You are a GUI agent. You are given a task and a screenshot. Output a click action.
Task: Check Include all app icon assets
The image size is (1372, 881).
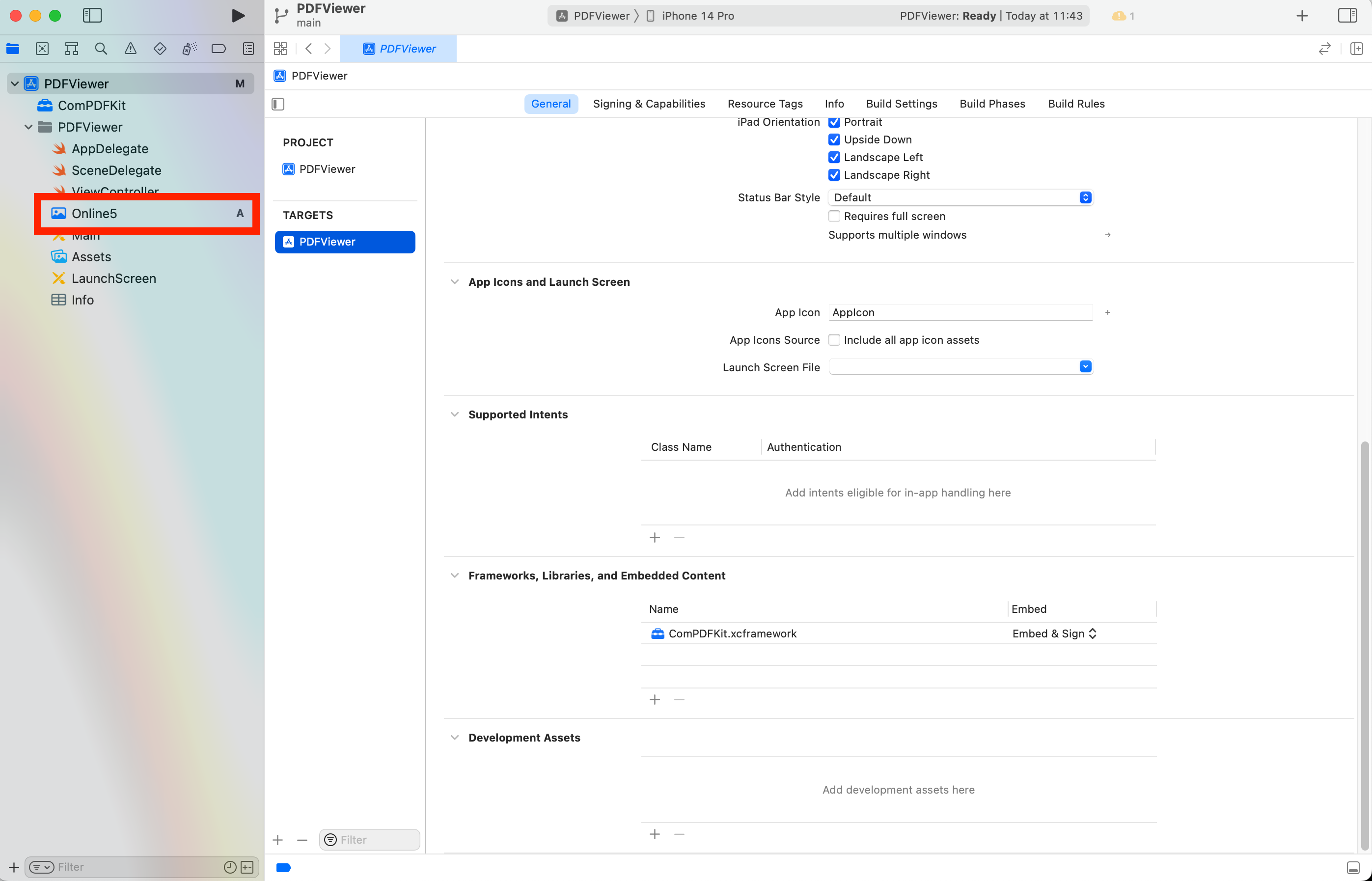(x=834, y=340)
